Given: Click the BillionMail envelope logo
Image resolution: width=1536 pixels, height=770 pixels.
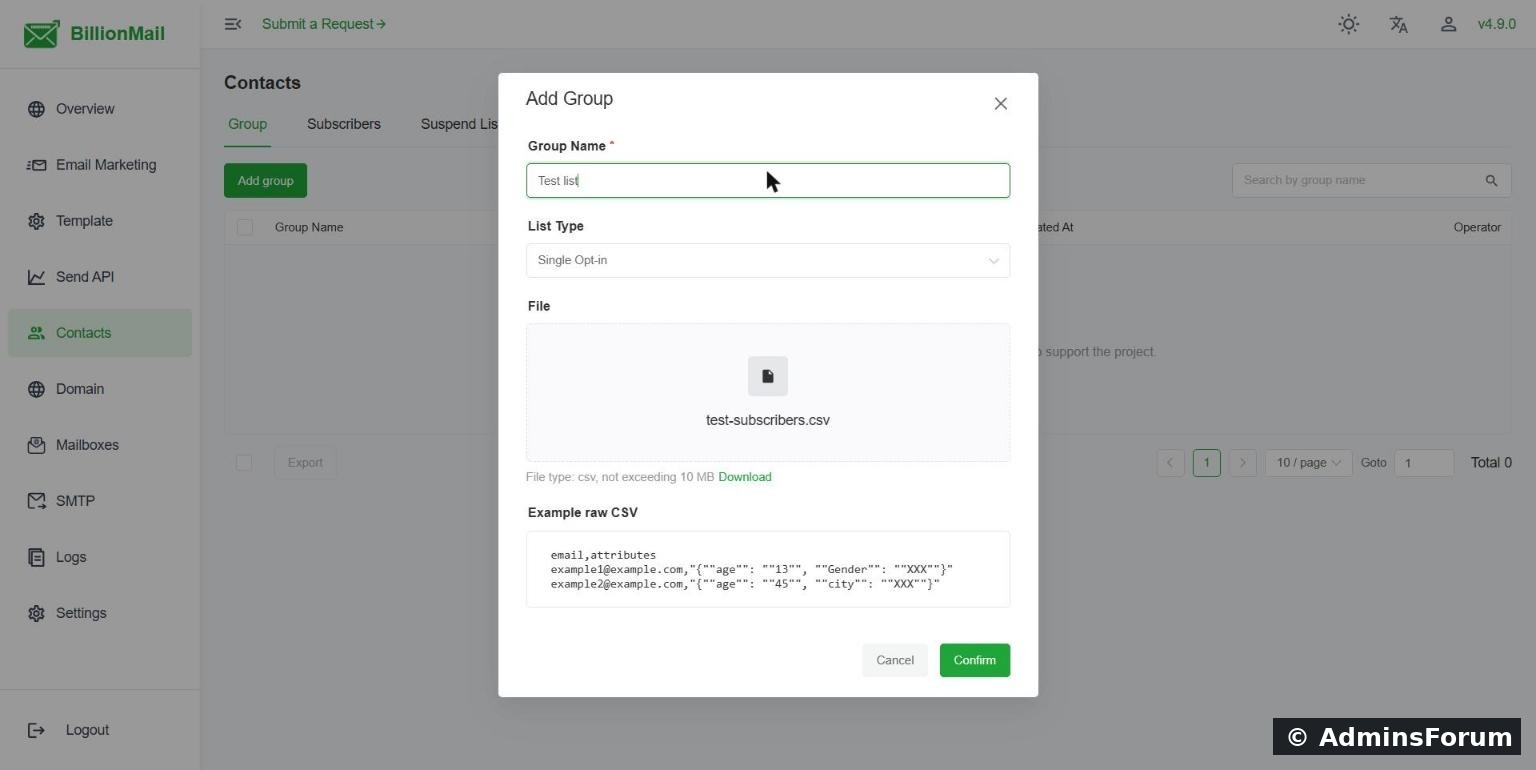Looking at the screenshot, I should (x=42, y=34).
